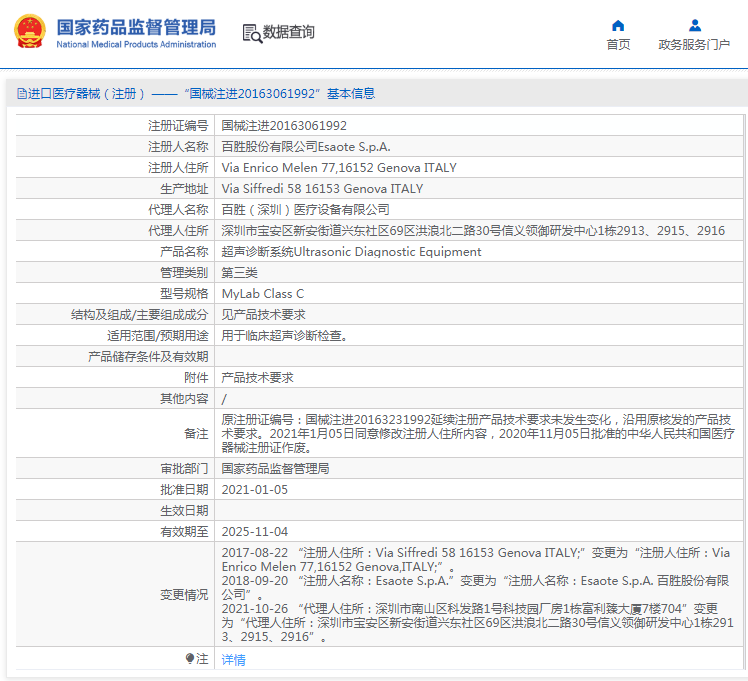Viewport: 748px width, 681px height.
Task: Select MyLab Class C model value
Action: pyautogui.click(x=262, y=294)
